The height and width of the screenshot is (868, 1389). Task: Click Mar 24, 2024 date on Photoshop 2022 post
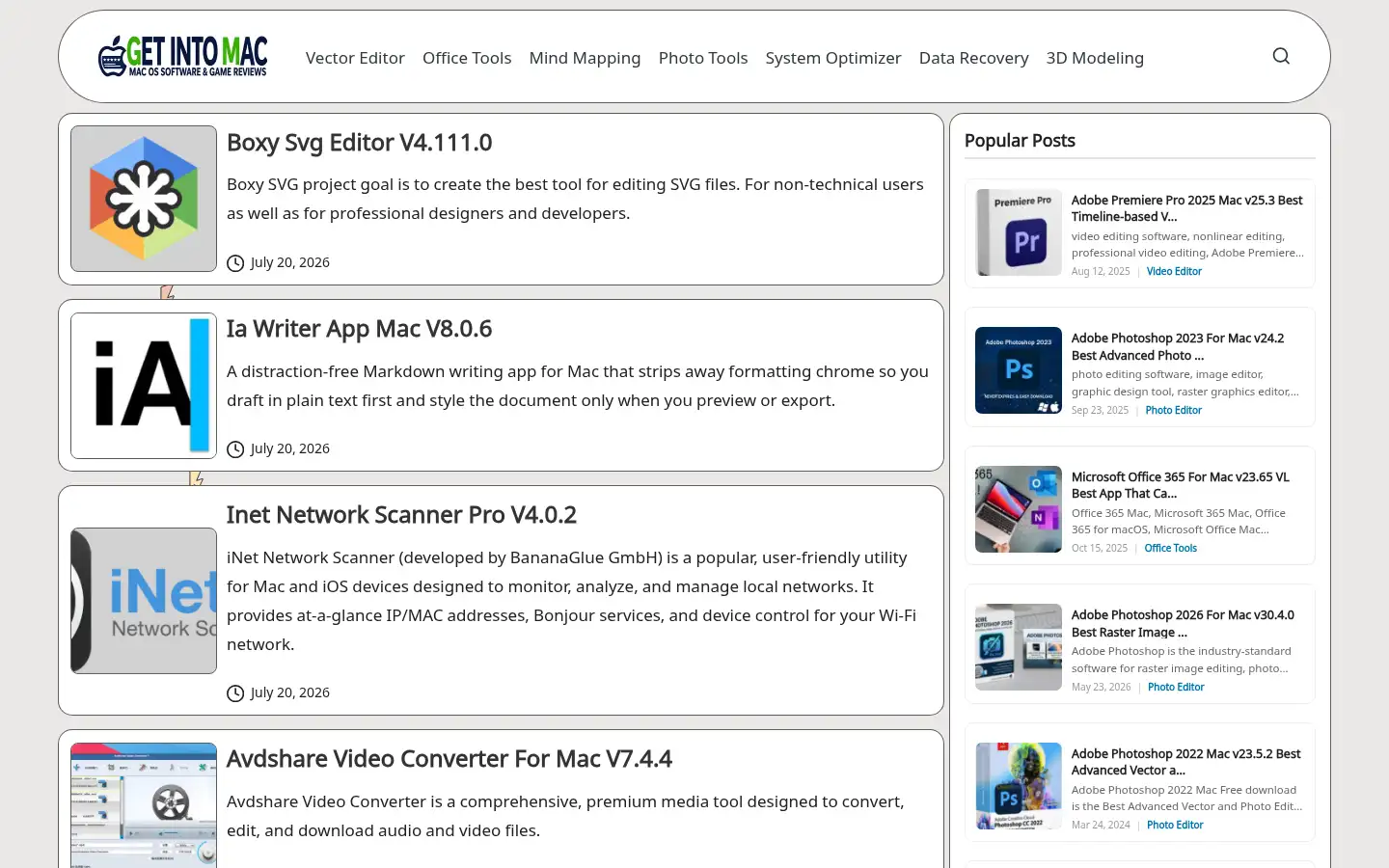[x=1101, y=826]
